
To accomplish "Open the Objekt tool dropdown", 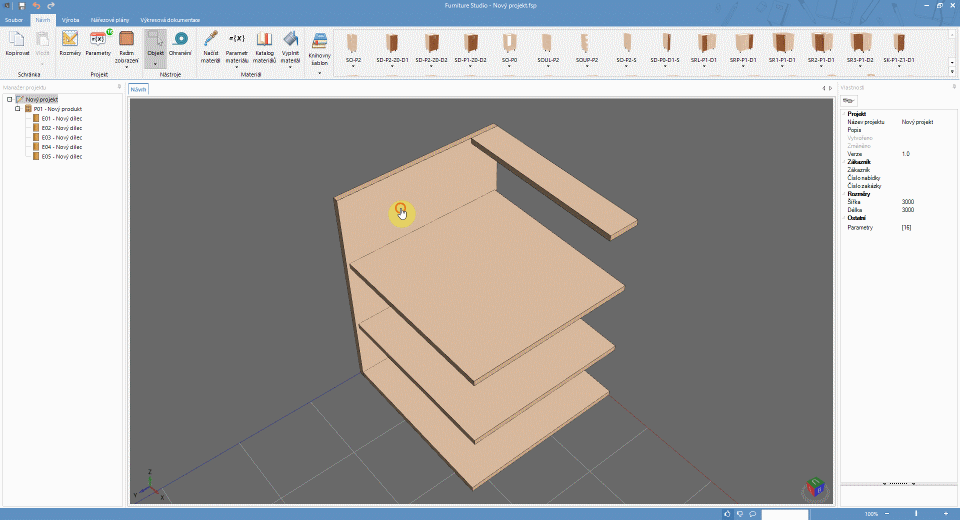I will pyautogui.click(x=155, y=63).
